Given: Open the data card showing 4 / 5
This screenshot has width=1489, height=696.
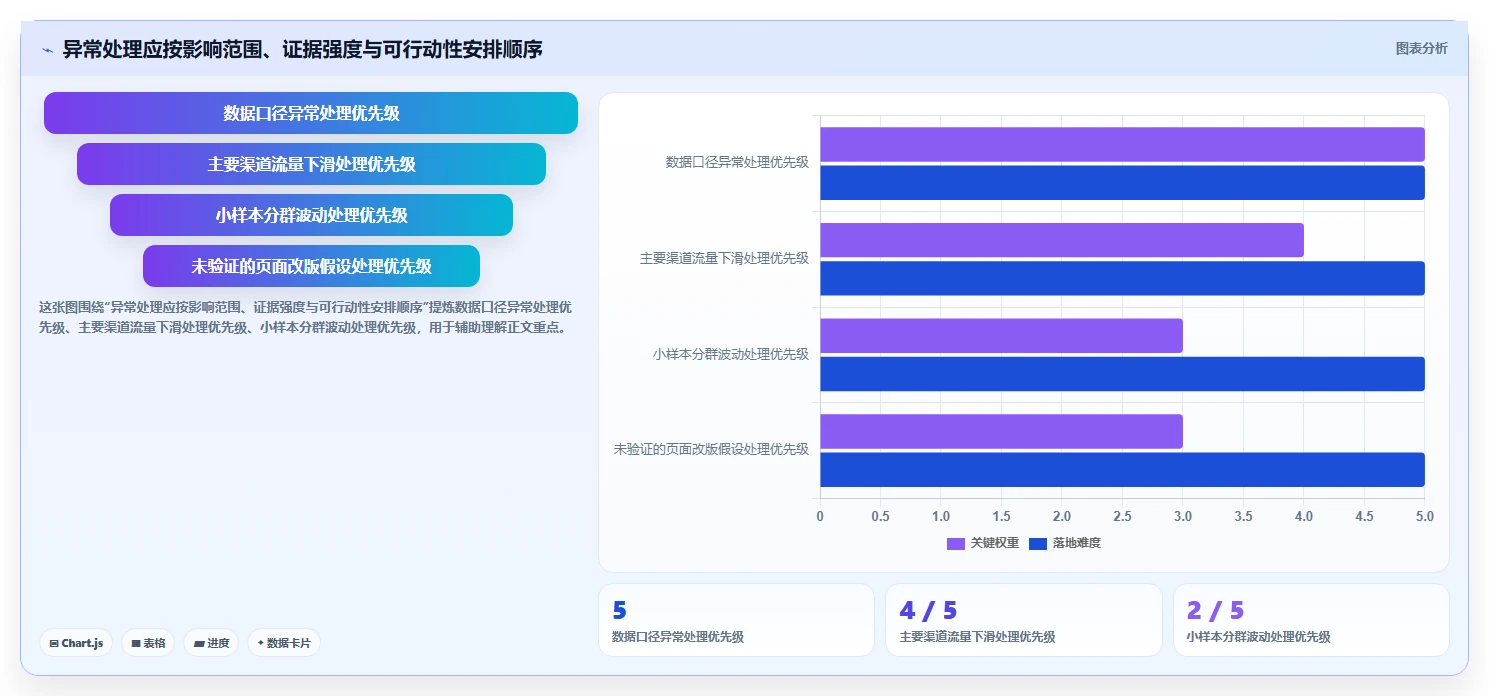Looking at the screenshot, I should [1024, 620].
